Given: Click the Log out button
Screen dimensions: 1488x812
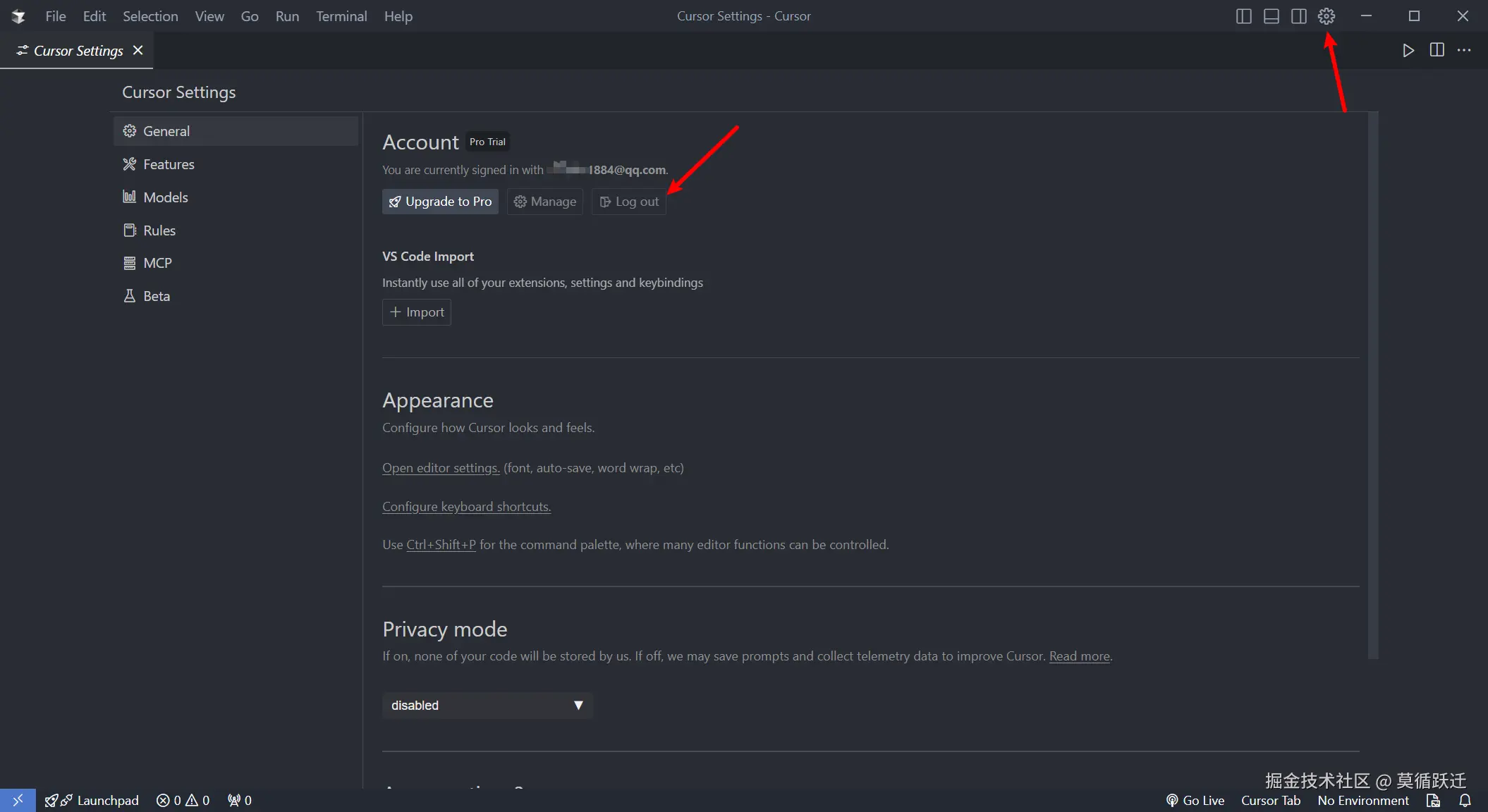Looking at the screenshot, I should point(628,202).
